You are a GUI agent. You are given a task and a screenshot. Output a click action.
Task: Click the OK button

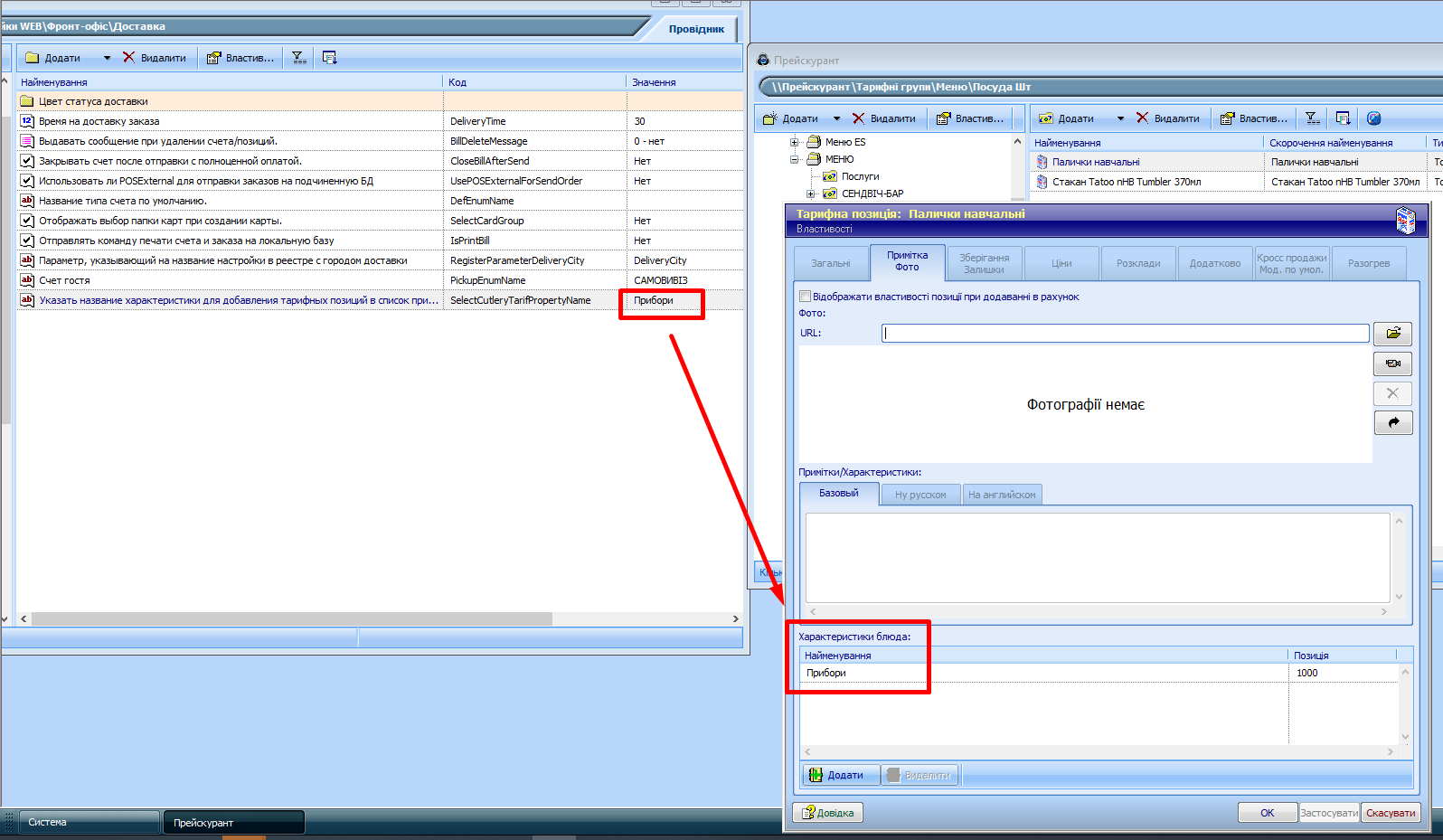[x=1267, y=813]
